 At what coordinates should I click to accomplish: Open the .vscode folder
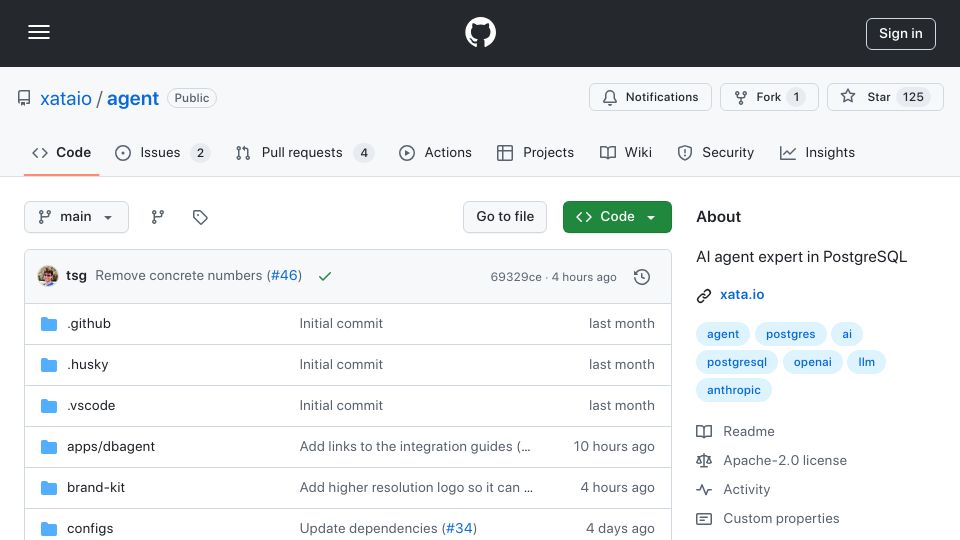click(91, 405)
